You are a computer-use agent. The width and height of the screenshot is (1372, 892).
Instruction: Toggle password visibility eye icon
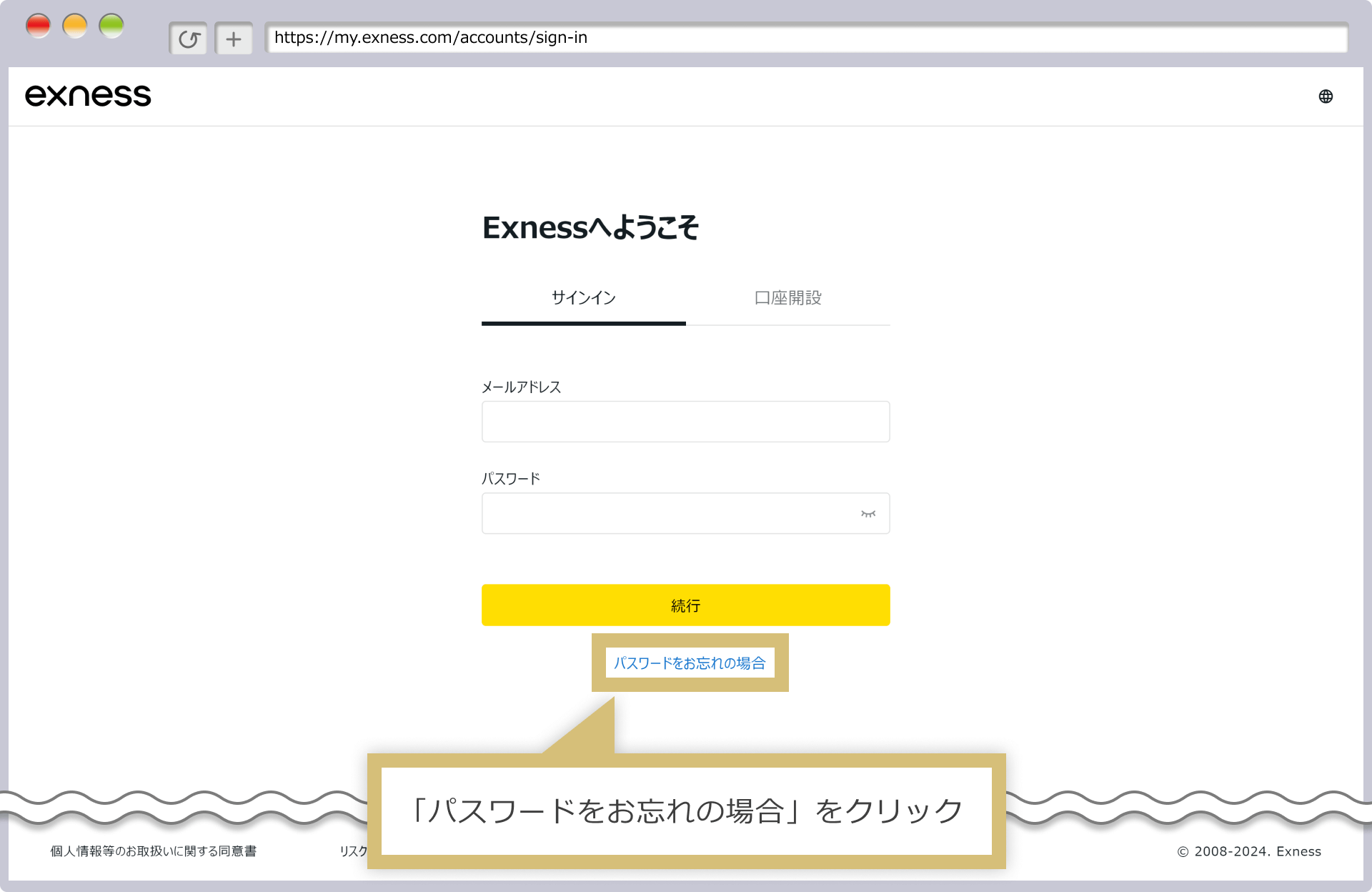pyautogui.click(x=868, y=514)
